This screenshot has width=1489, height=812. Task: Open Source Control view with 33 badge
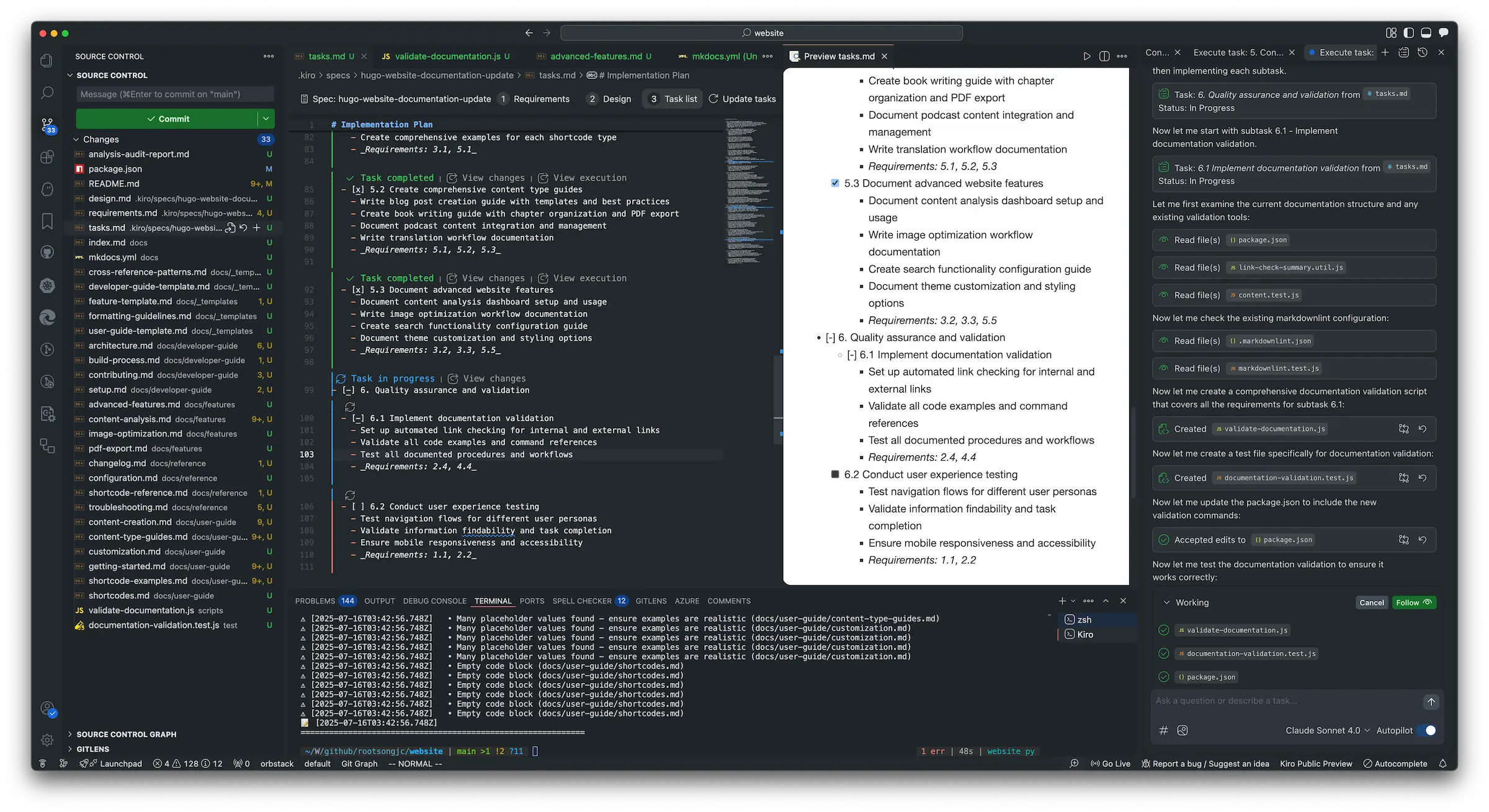(x=48, y=126)
